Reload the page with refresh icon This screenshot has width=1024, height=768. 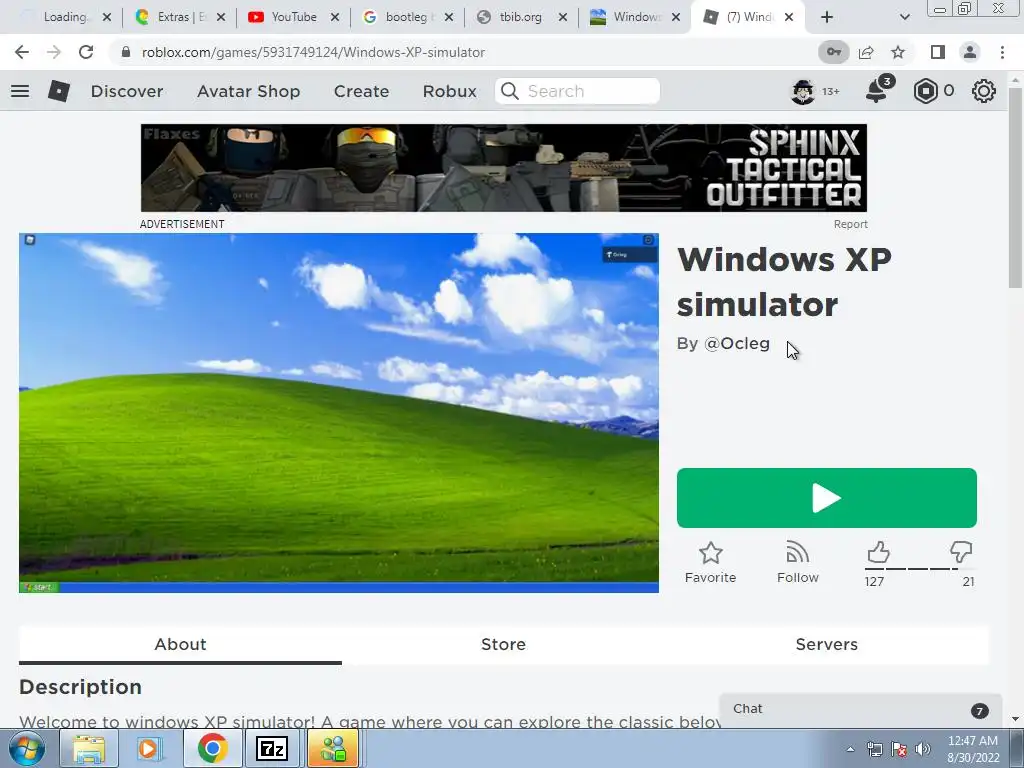86,52
